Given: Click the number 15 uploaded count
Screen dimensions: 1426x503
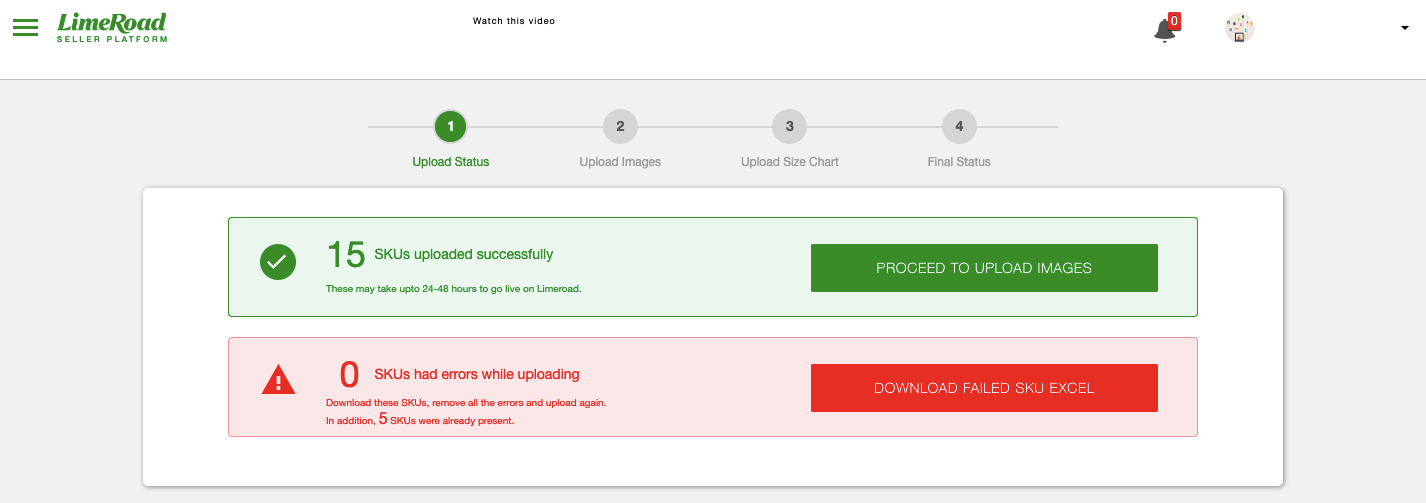Looking at the screenshot, I should click(x=346, y=256).
